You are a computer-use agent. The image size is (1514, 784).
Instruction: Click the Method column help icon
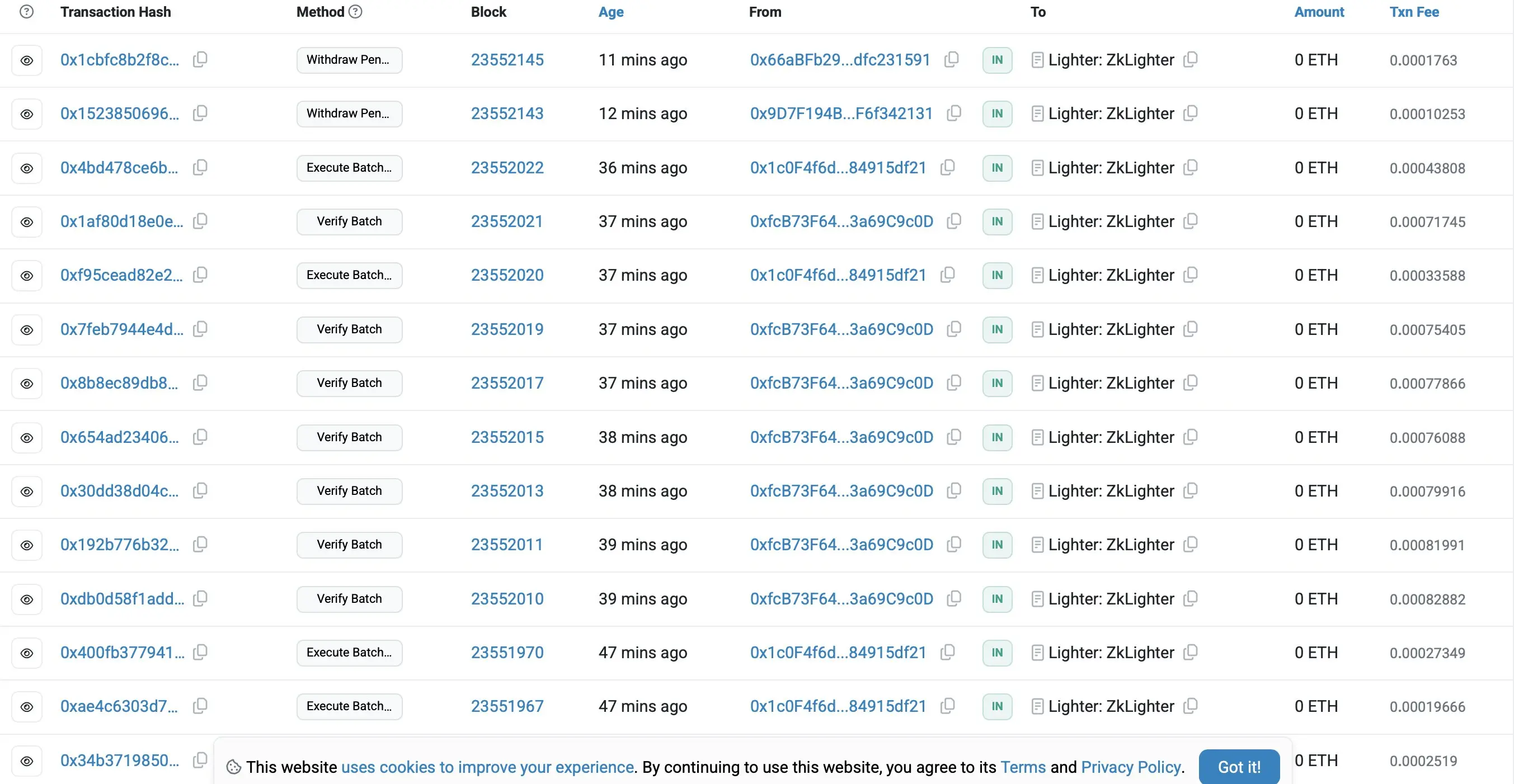(355, 12)
